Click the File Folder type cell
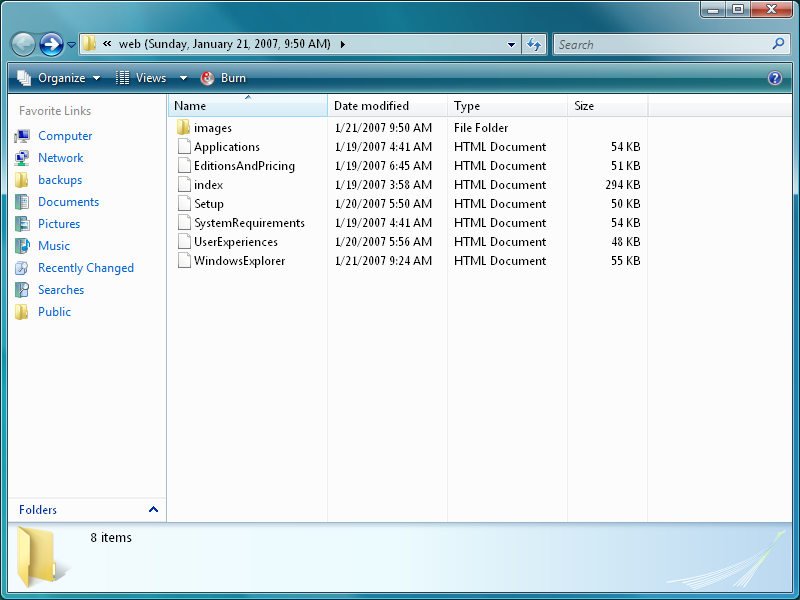The image size is (800, 600). 481,128
